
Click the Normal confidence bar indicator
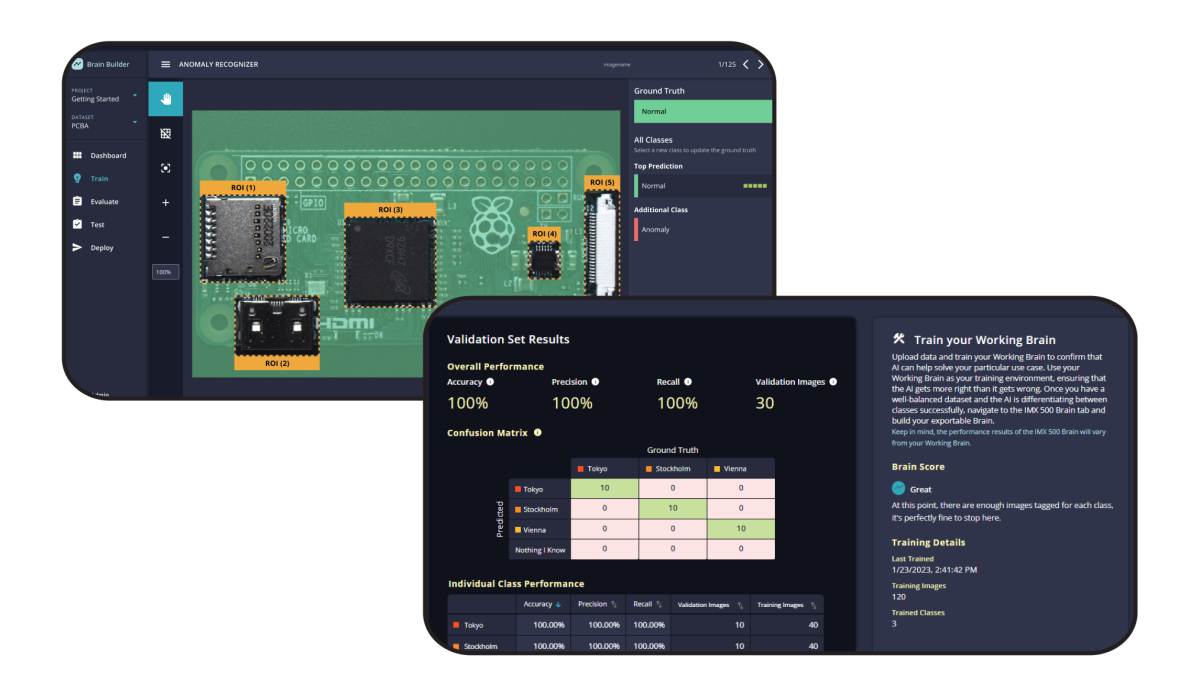pos(755,186)
